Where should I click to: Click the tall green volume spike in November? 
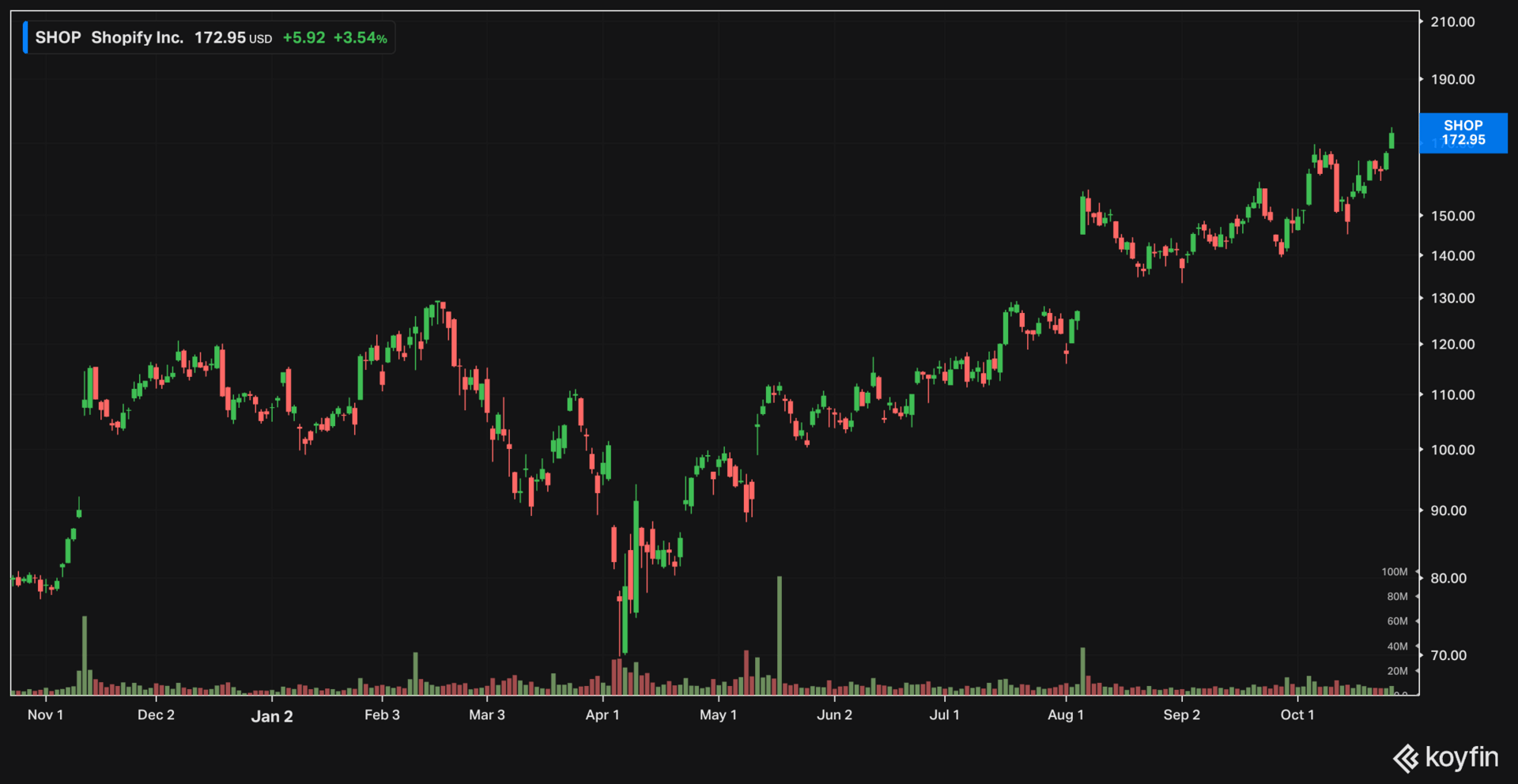pos(85,655)
